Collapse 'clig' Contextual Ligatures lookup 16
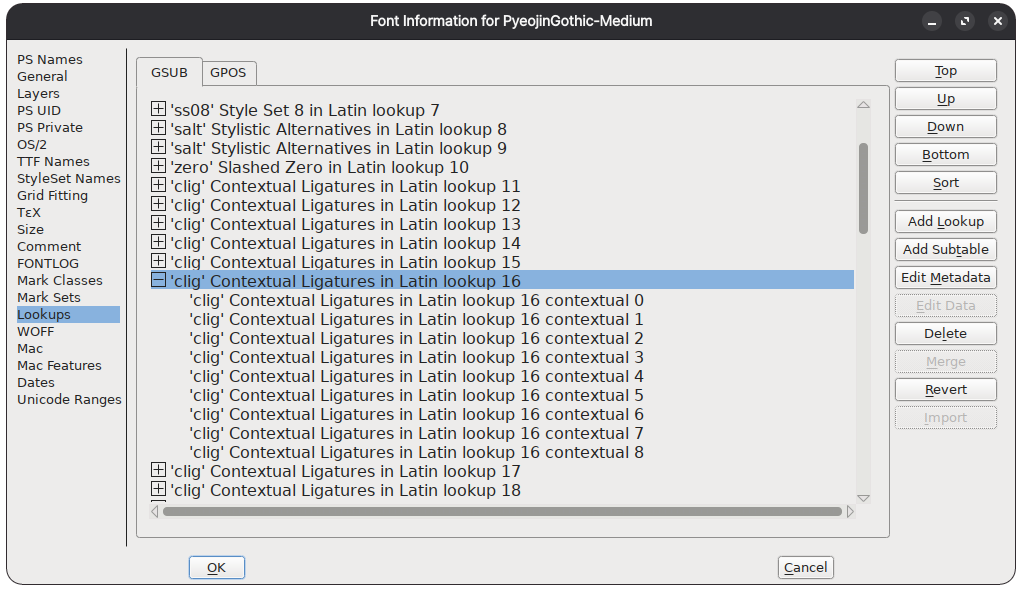This screenshot has height=592, width=1025. [158, 279]
